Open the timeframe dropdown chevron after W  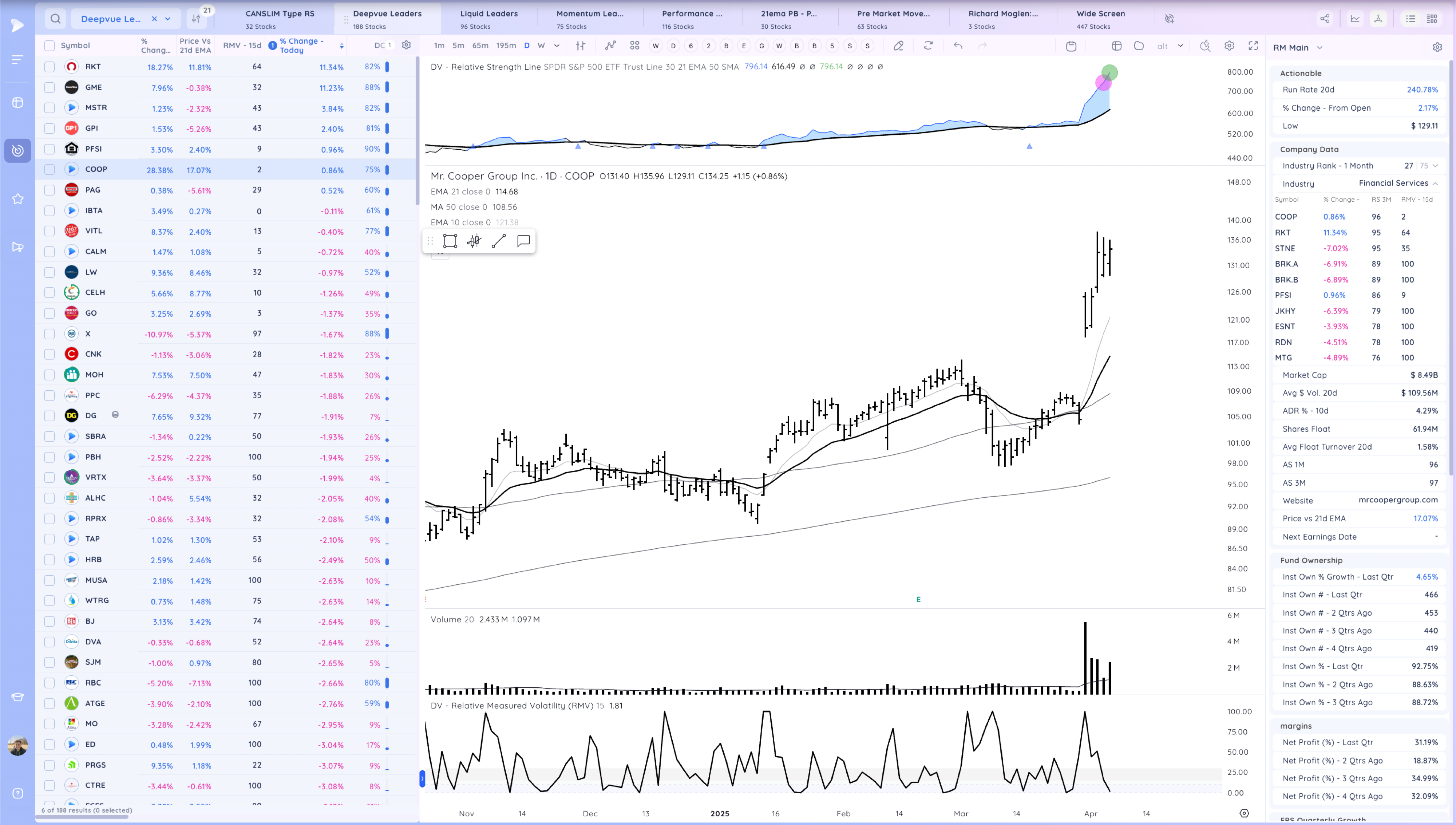click(x=557, y=46)
